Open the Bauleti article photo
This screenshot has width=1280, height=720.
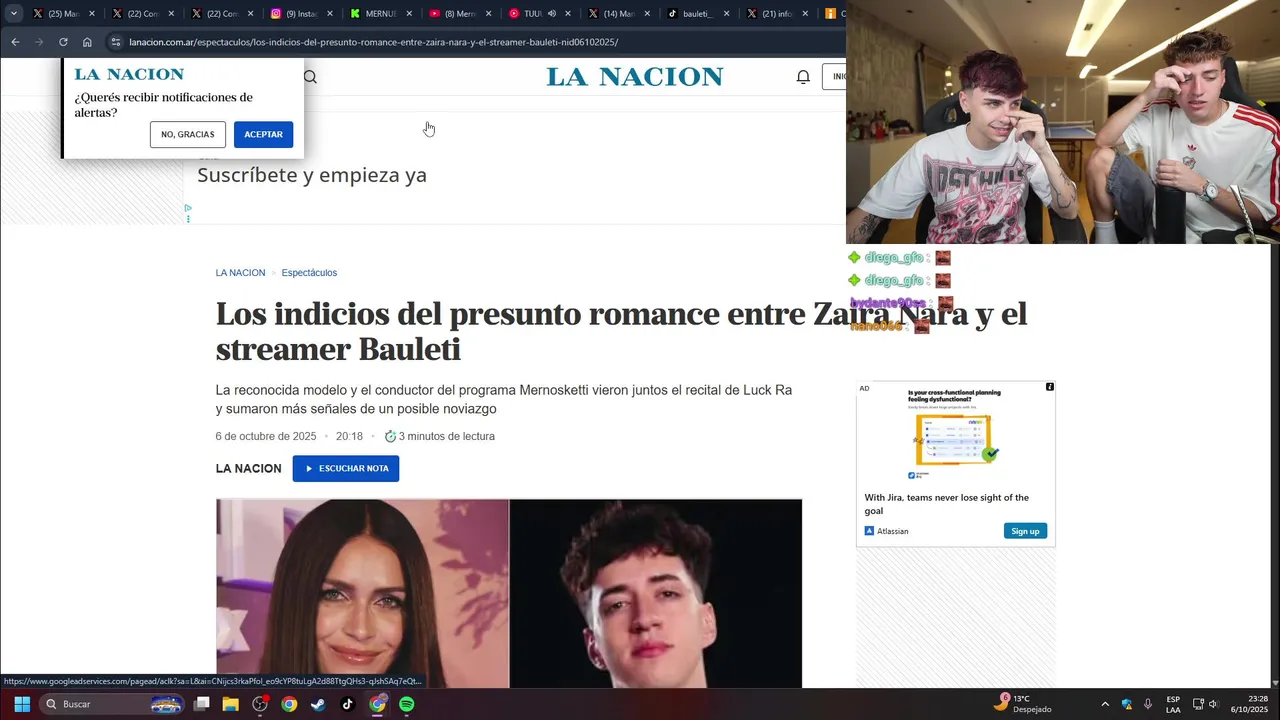click(x=656, y=594)
